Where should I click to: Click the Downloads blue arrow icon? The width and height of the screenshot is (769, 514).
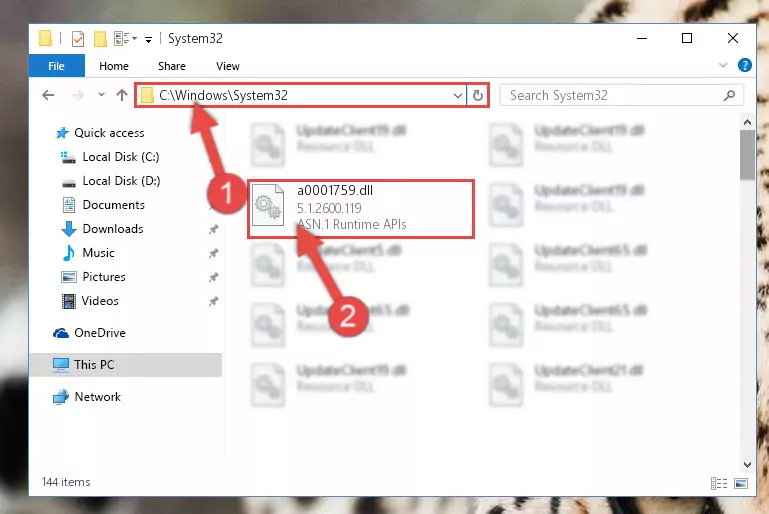69,229
